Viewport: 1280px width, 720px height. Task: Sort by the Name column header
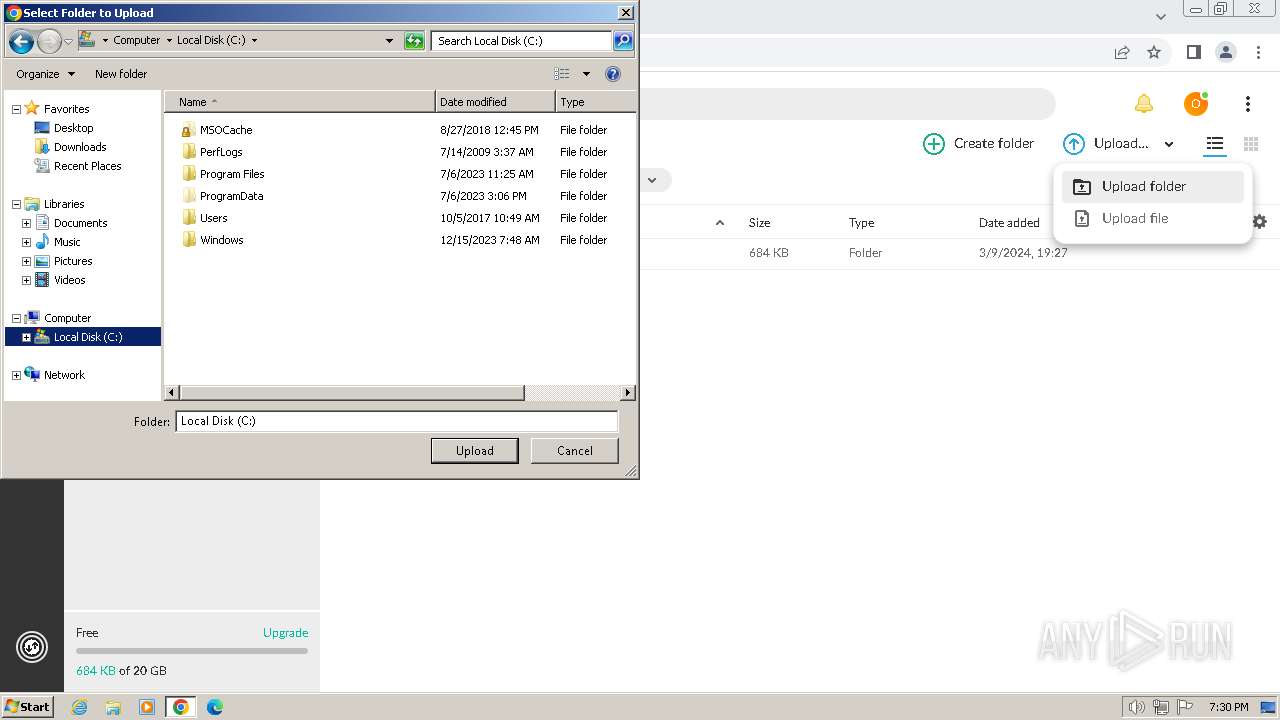300,102
